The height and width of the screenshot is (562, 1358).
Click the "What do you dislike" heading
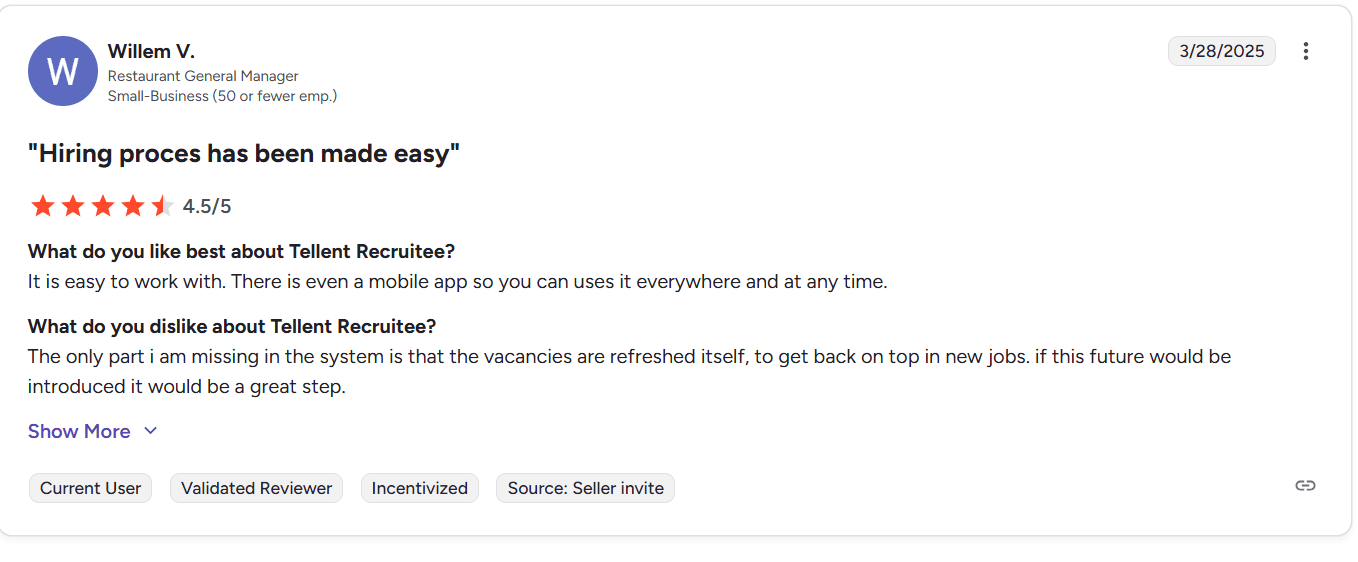[x=232, y=326]
